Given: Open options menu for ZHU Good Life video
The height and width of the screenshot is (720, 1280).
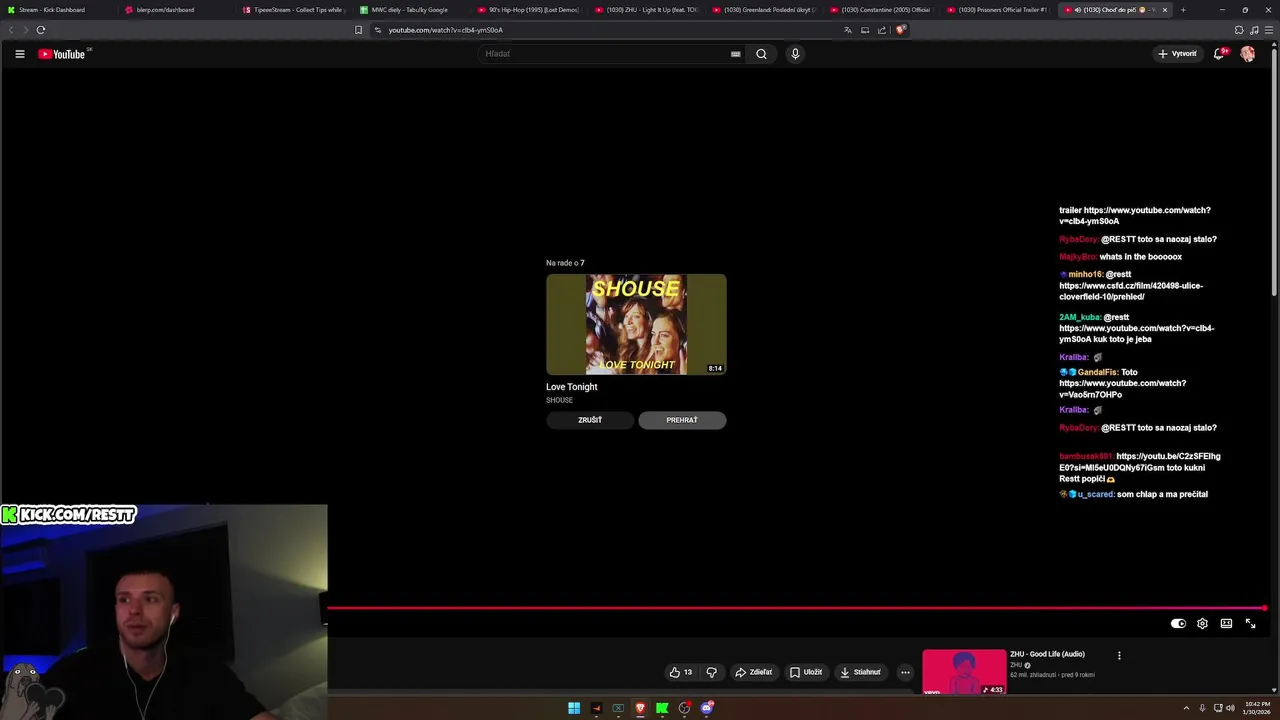Looking at the screenshot, I should coord(1119,655).
